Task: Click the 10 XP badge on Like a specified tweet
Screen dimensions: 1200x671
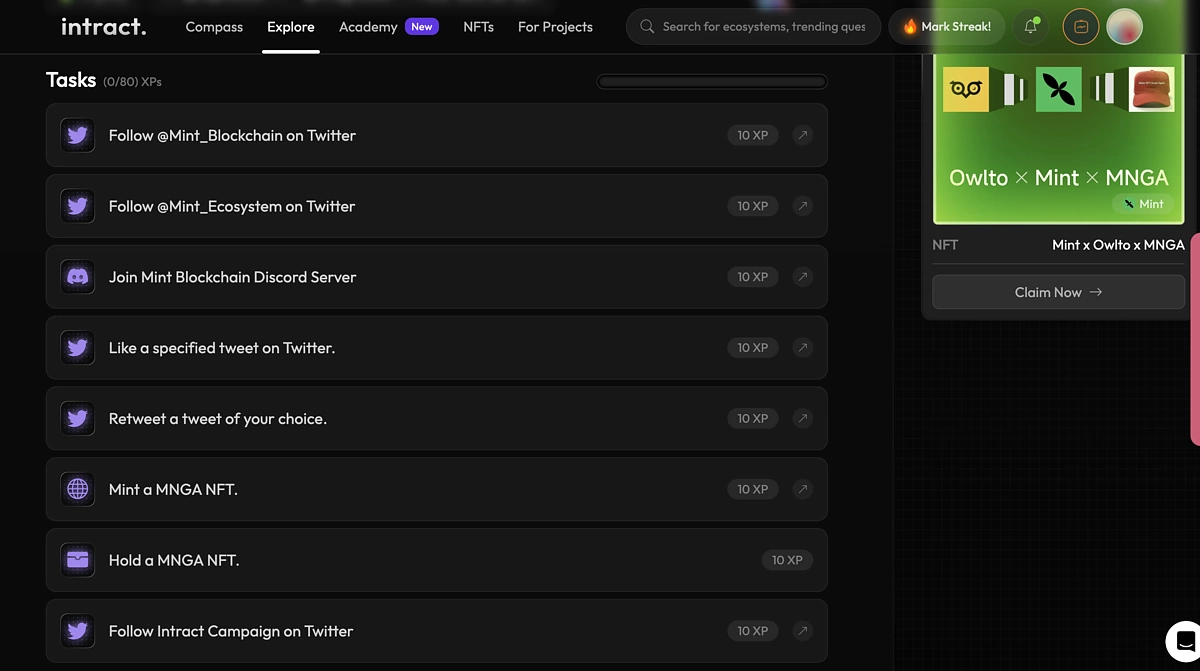Action: point(753,348)
